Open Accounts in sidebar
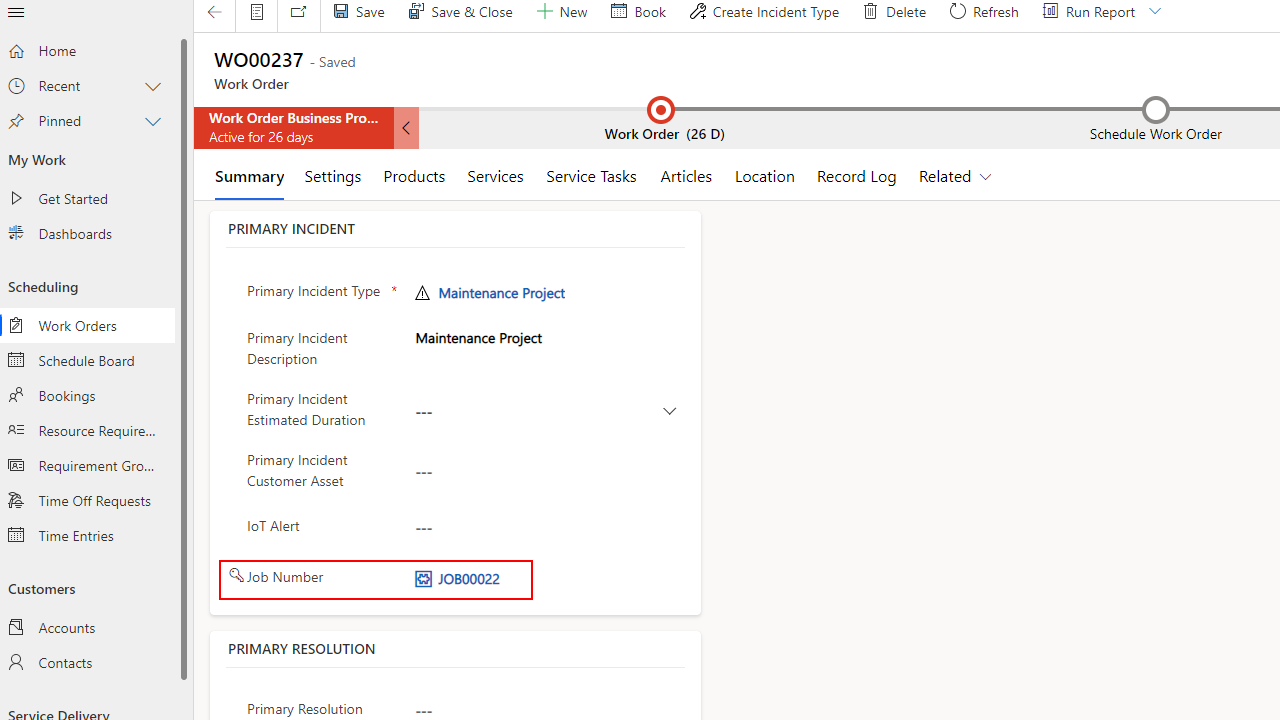This screenshot has height=720, width=1280. tap(88, 628)
